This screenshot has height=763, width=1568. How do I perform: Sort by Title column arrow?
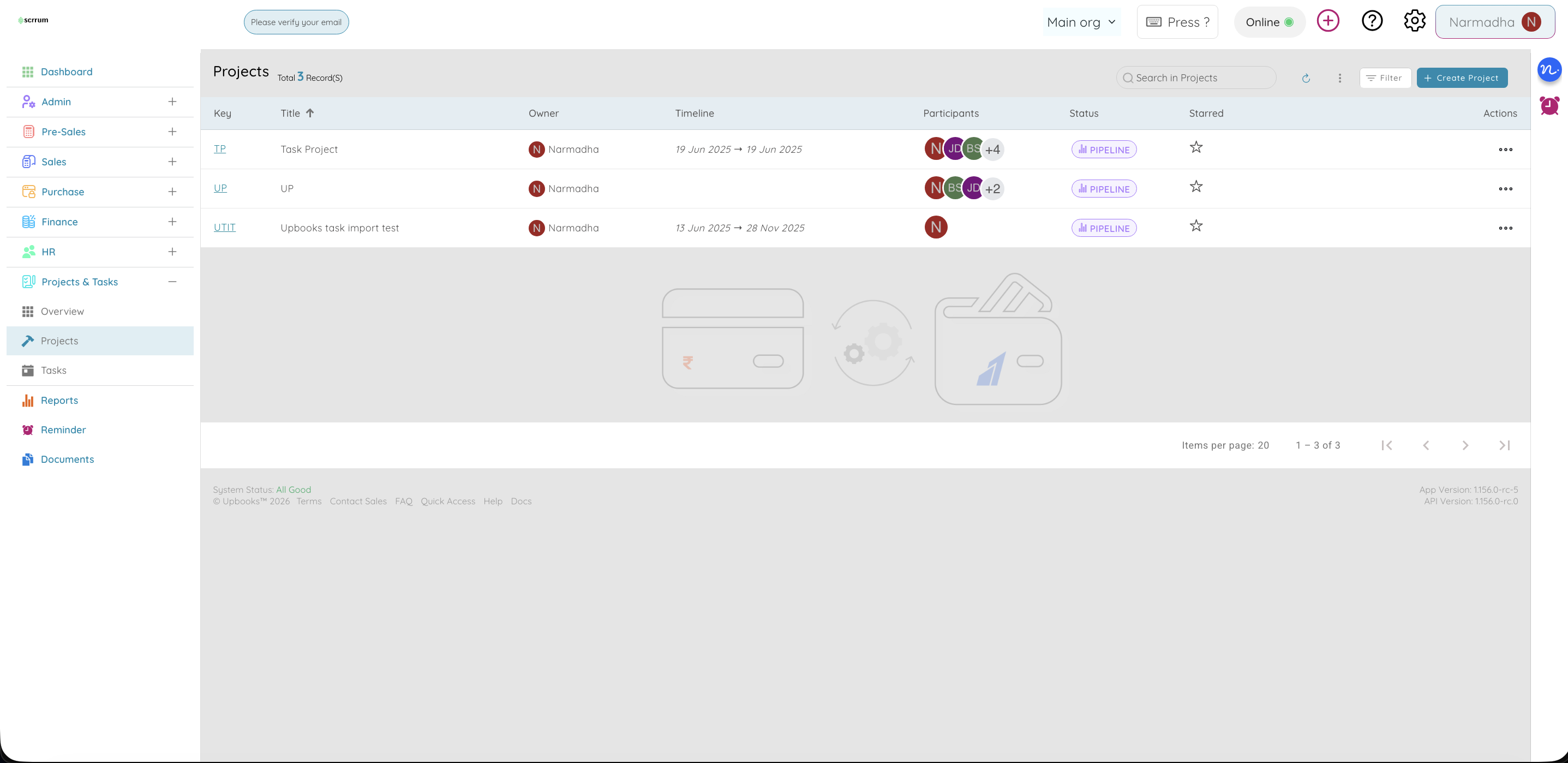click(310, 114)
